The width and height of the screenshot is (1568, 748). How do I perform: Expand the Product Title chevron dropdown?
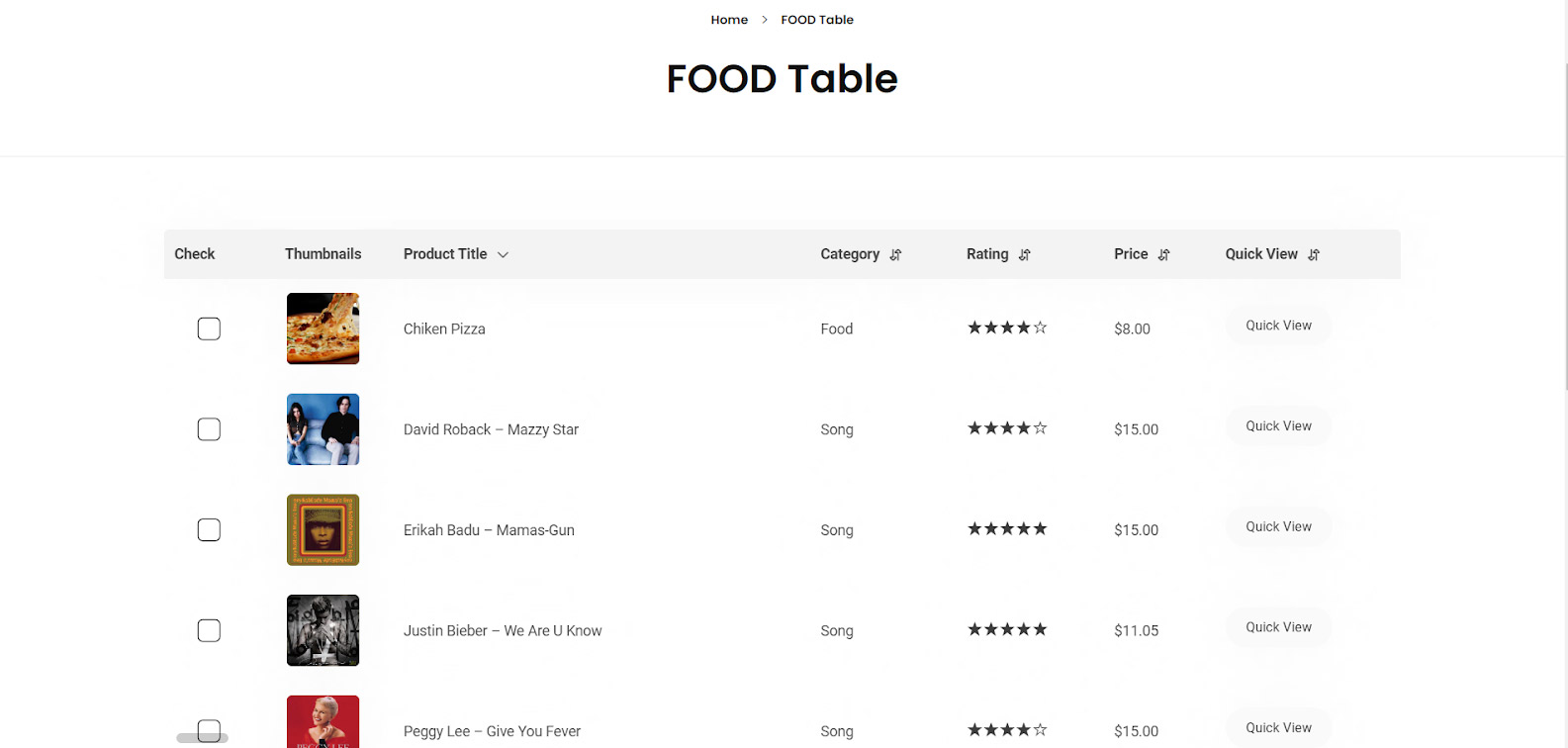(503, 255)
